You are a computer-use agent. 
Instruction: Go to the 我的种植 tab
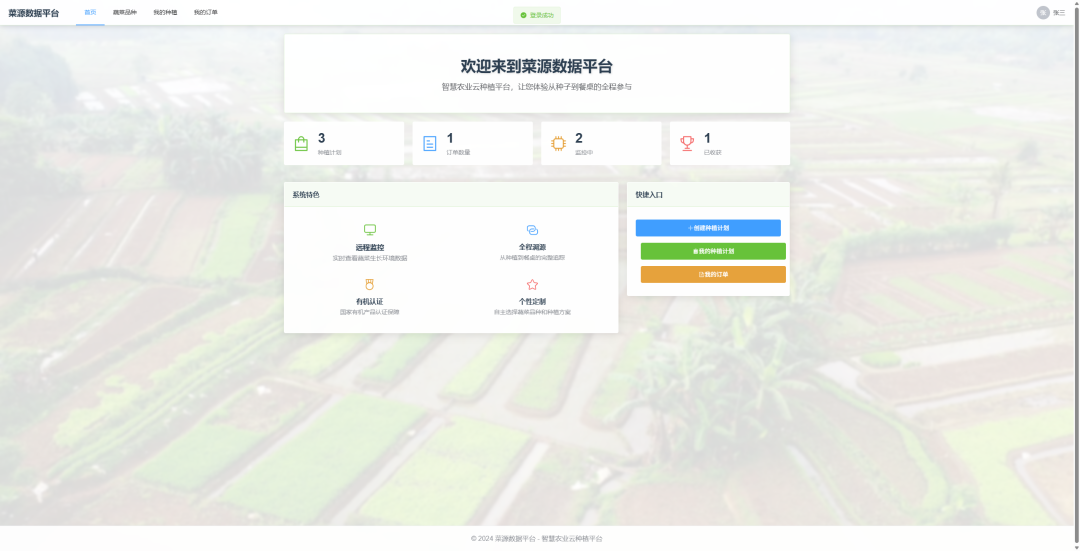165,12
